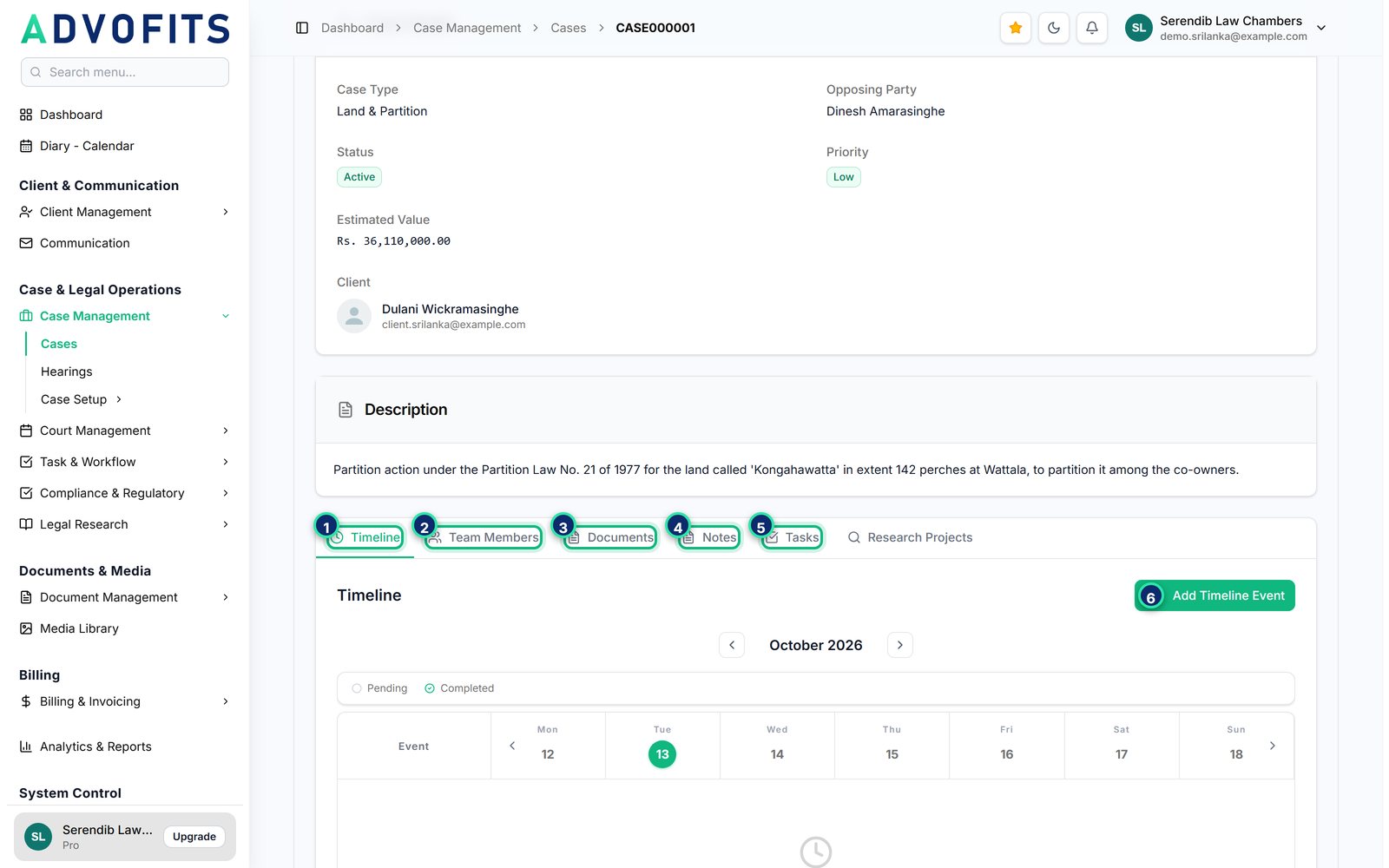Click the SL account avatar in header
Viewport: 1389px width, 868px height.
[1139, 28]
